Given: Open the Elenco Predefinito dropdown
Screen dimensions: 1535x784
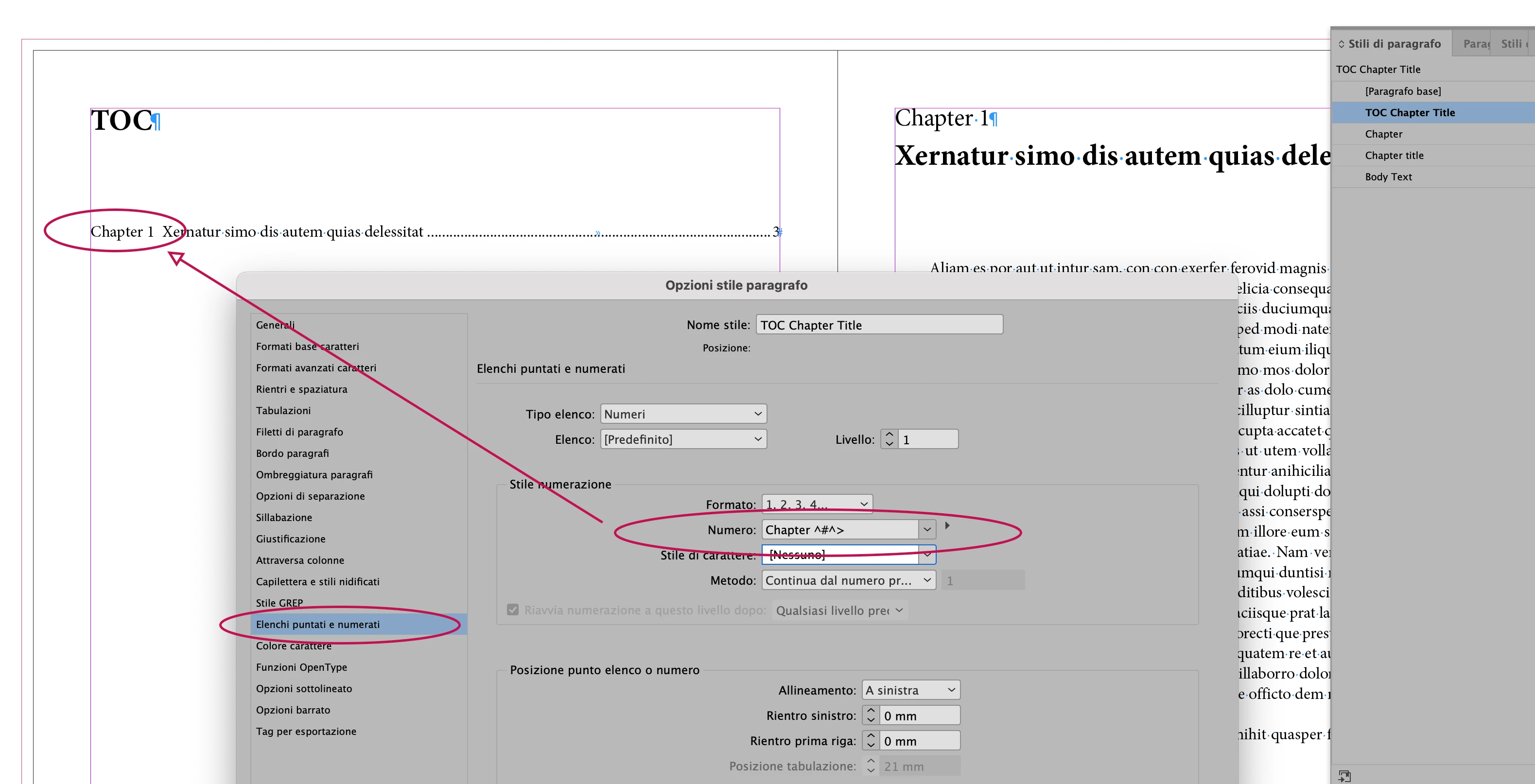Looking at the screenshot, I should (683, 439).
